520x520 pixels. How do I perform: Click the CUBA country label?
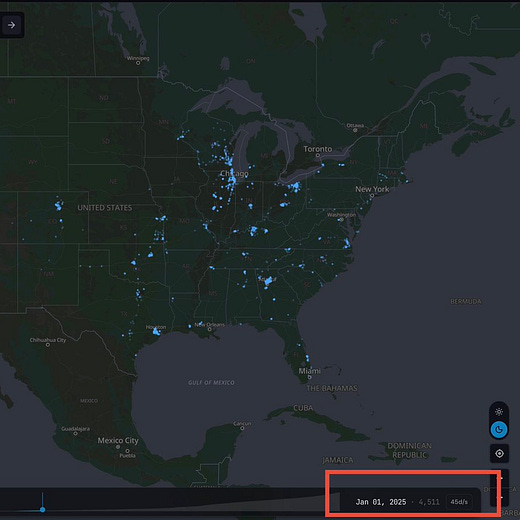pos(303,408)
